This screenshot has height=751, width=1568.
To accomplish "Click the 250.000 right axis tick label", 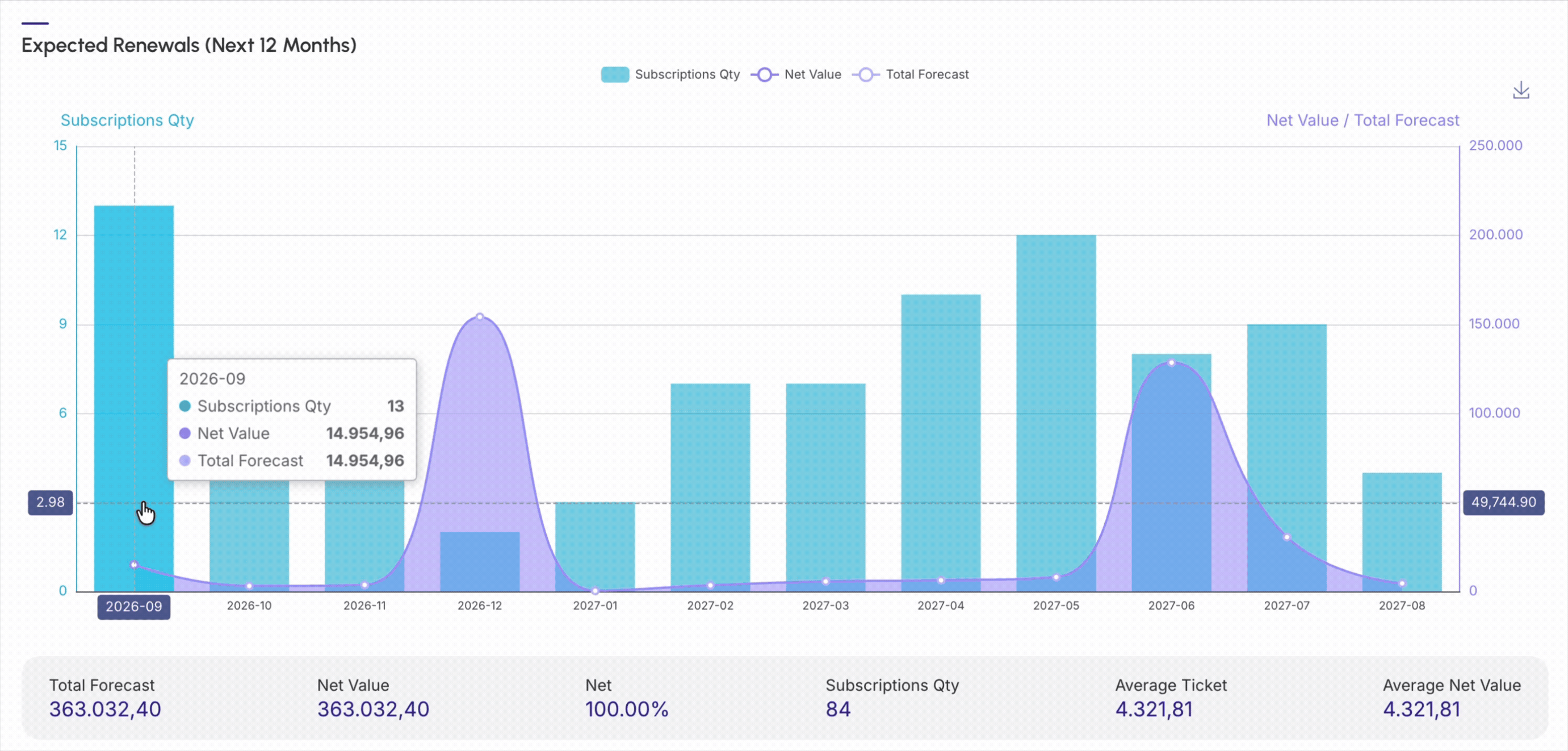I will coord(1495,145).
